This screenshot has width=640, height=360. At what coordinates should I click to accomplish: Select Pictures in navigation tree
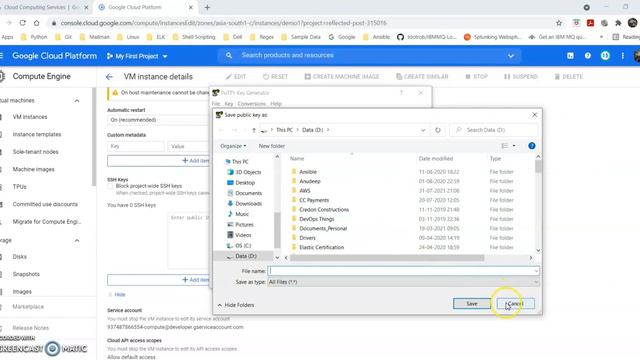tap(240, 224)
